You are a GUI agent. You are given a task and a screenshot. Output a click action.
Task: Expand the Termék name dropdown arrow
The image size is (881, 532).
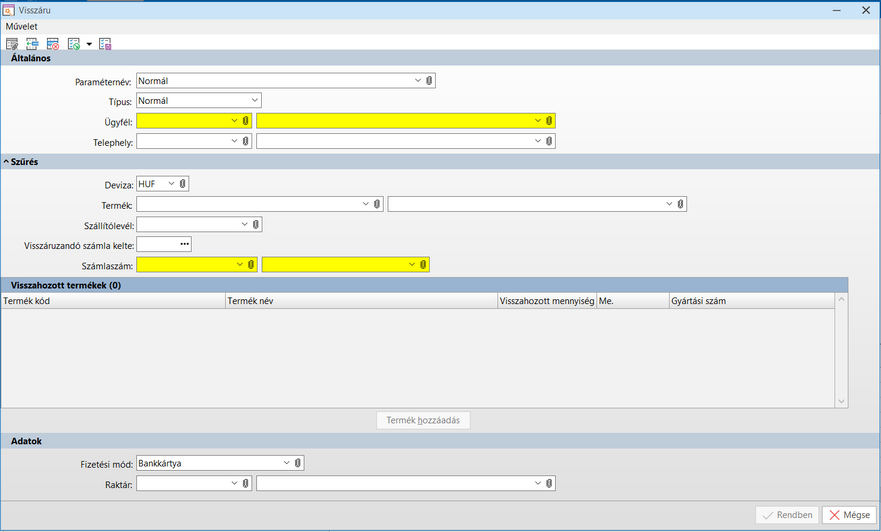click(x=669, y=204)
